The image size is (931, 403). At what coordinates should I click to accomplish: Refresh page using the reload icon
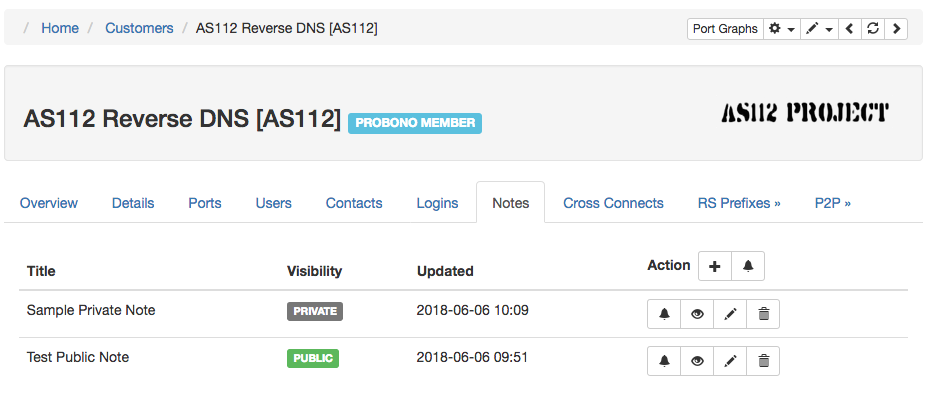click(873, 28)
